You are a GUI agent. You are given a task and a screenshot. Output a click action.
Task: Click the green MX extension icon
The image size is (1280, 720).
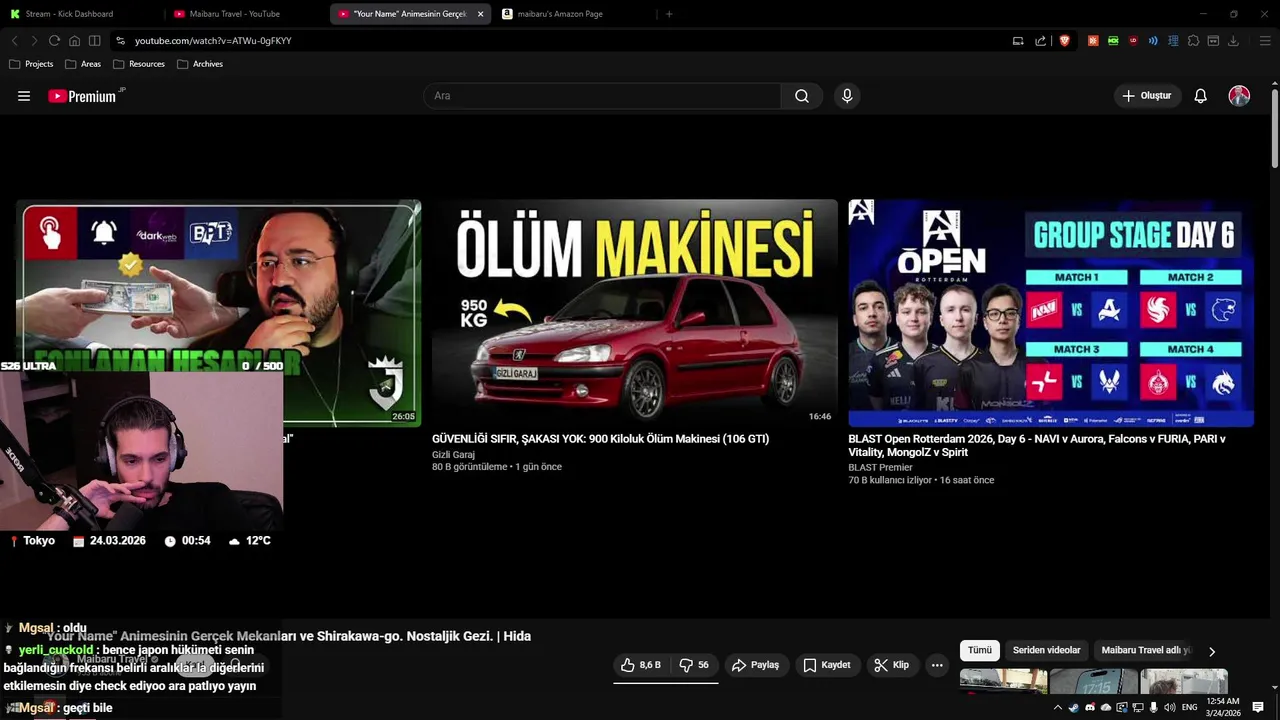[x=1113, y=41]
